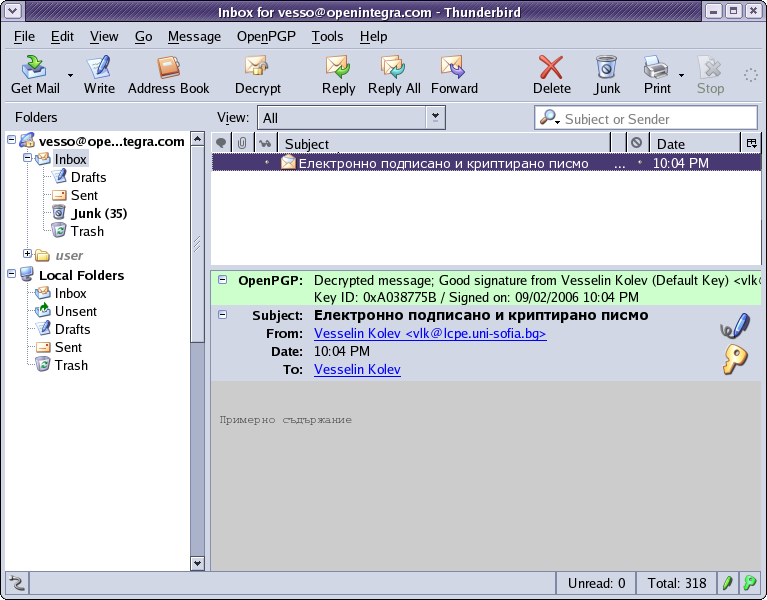767x600 pixels.
Task: Sort messages by Date column
Action: click(695, 143)
